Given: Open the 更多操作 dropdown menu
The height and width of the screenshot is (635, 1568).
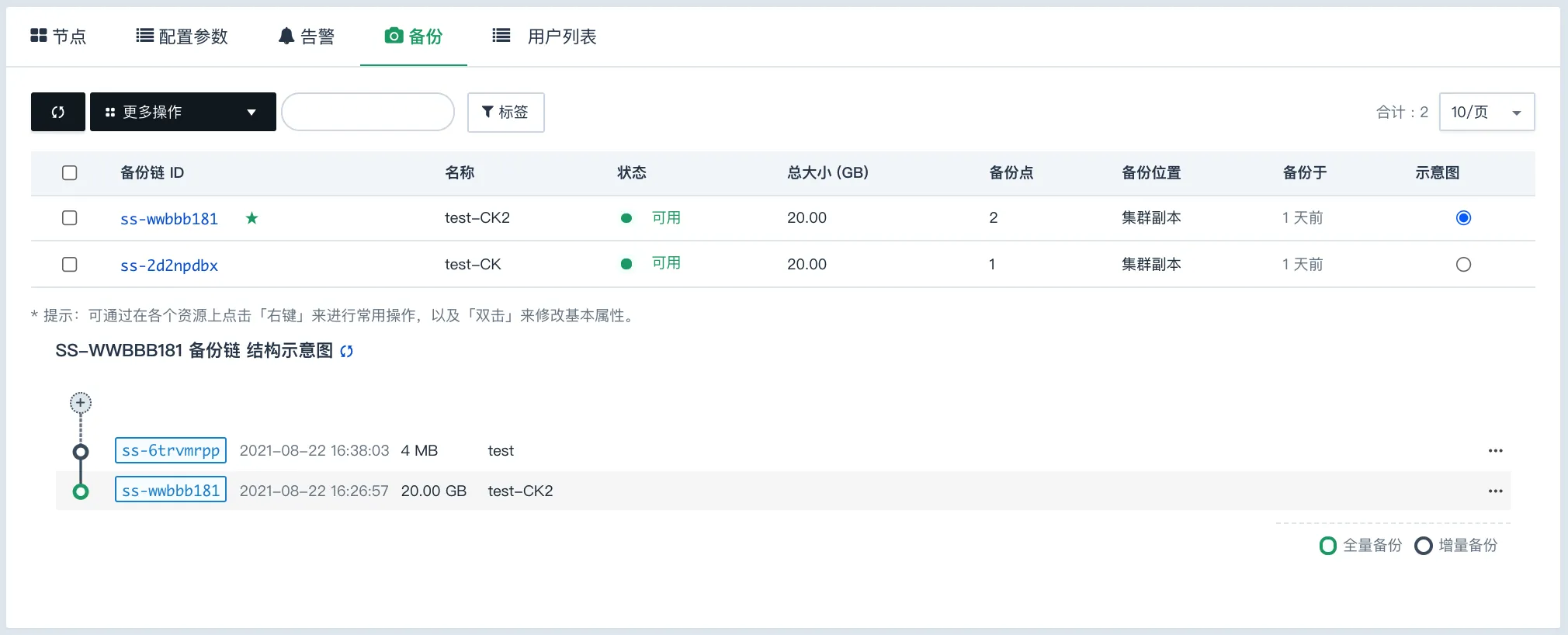Looking at the screenshot, I should pos(183,112).
